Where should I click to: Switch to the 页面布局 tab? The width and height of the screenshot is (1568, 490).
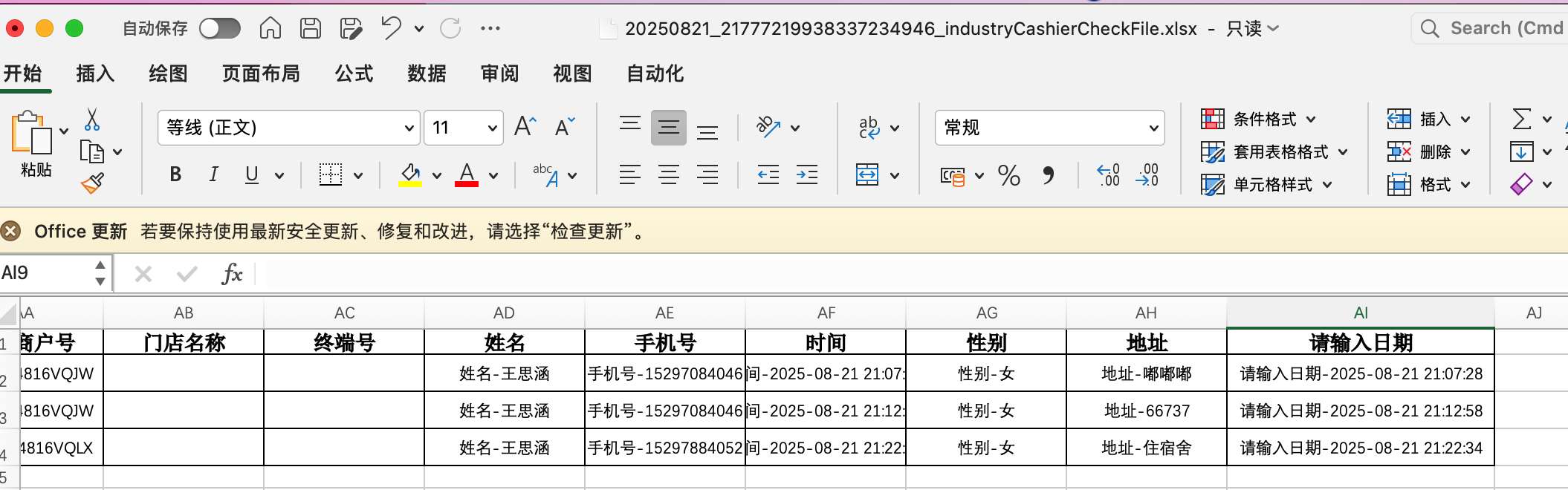tap(261, 73)
